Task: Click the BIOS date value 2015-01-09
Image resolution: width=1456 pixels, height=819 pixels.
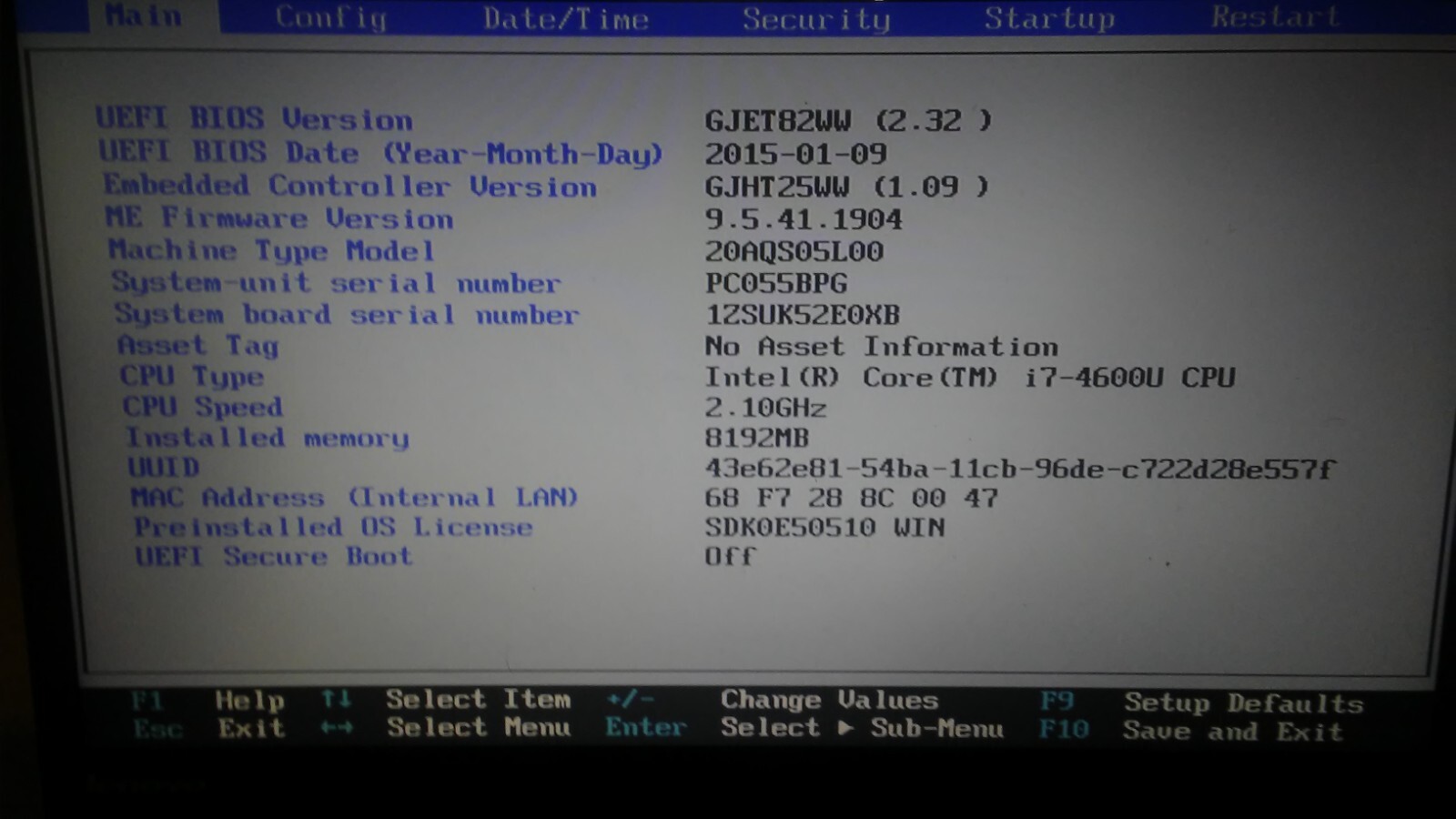Action: [x=795, y=154]
